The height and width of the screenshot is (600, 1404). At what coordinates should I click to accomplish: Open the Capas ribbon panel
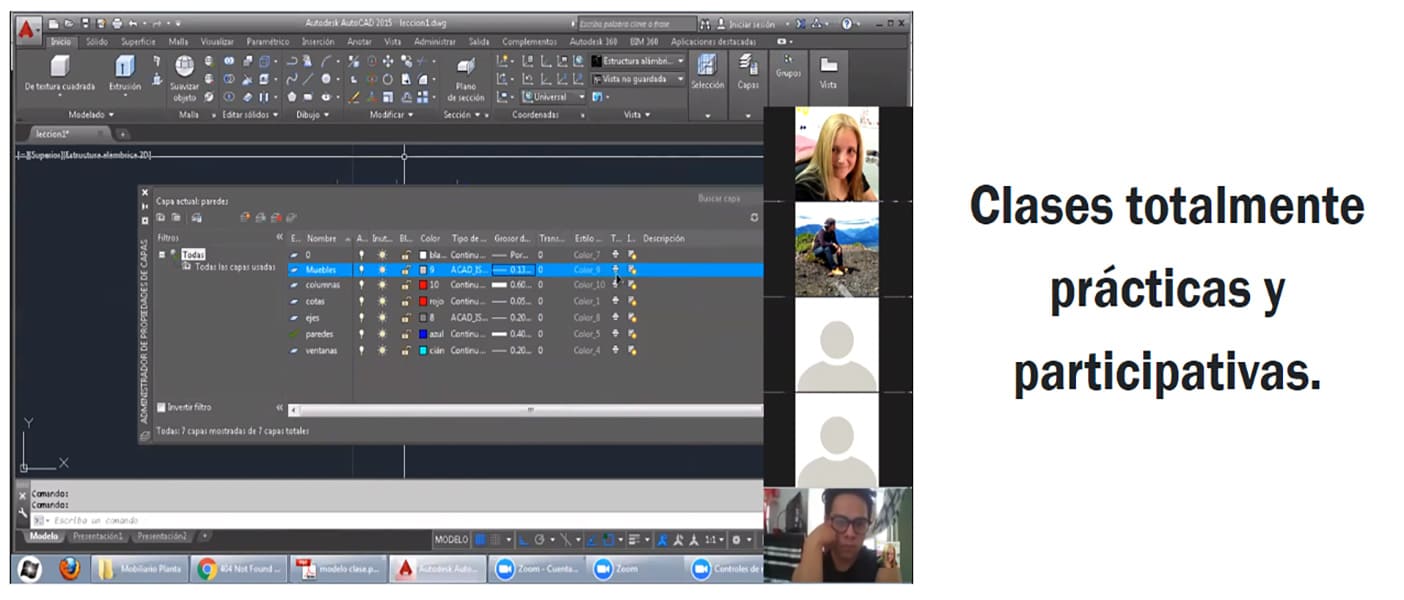748,72
